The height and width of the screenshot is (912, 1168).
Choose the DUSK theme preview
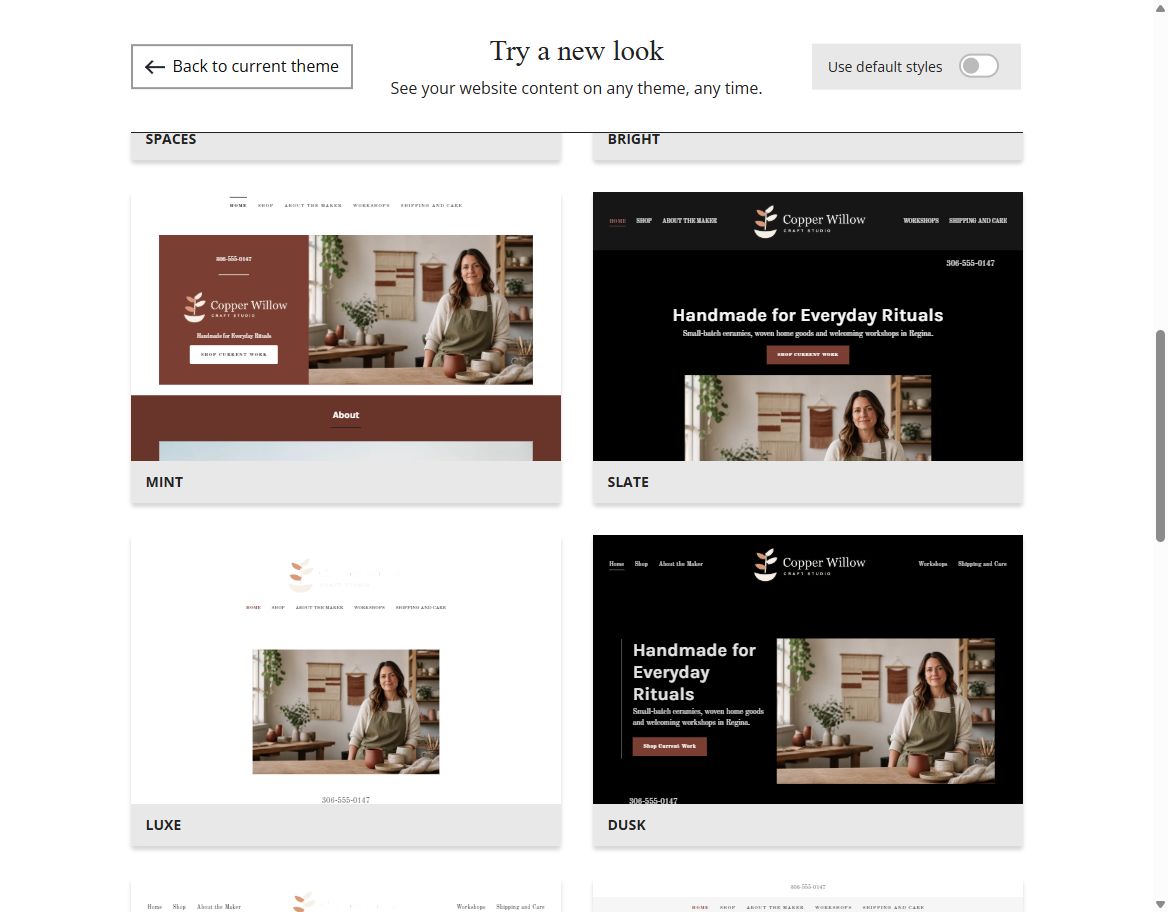[807, 669]
